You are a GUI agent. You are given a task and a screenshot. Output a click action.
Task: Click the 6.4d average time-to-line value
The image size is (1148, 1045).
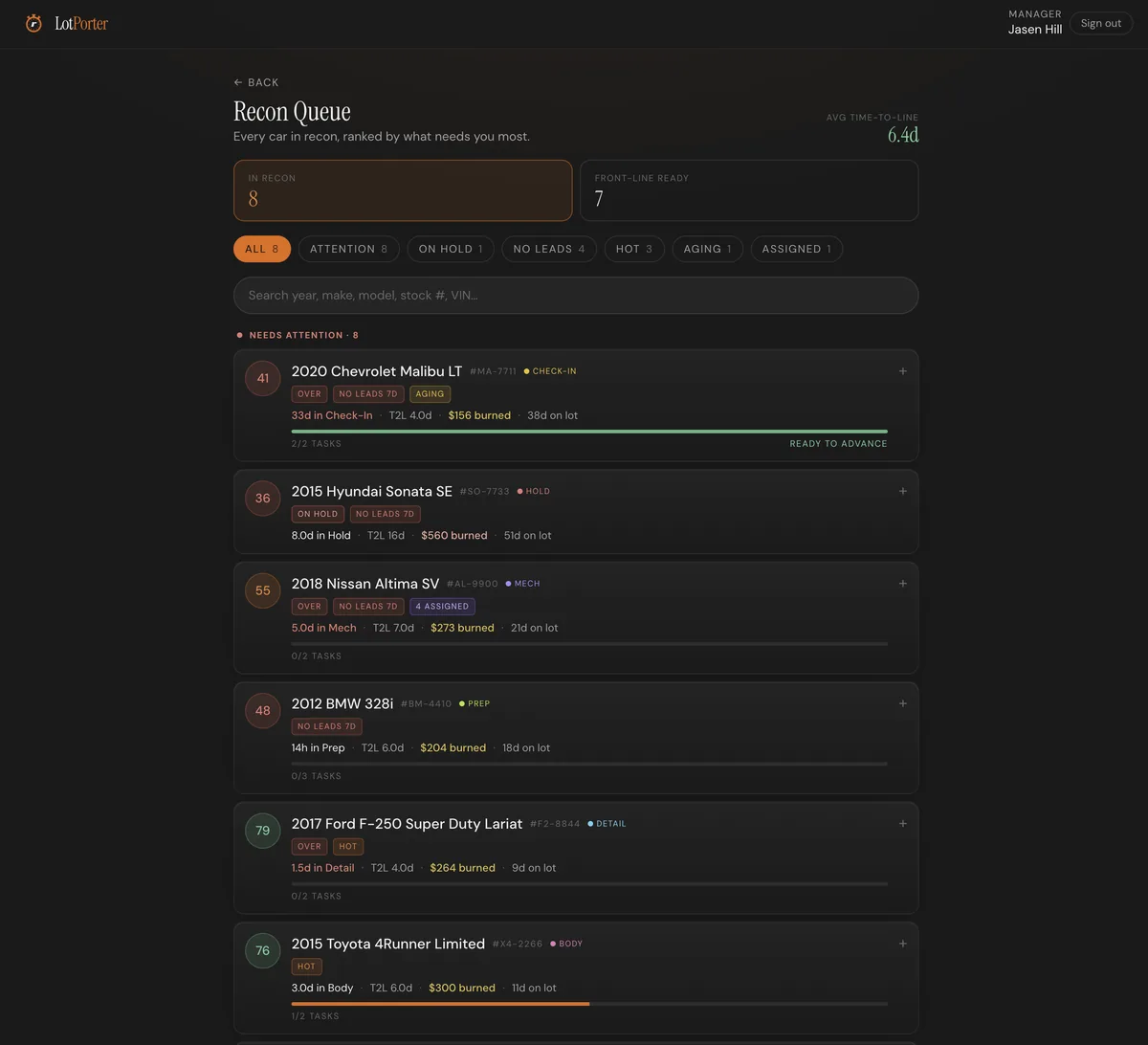903,135
